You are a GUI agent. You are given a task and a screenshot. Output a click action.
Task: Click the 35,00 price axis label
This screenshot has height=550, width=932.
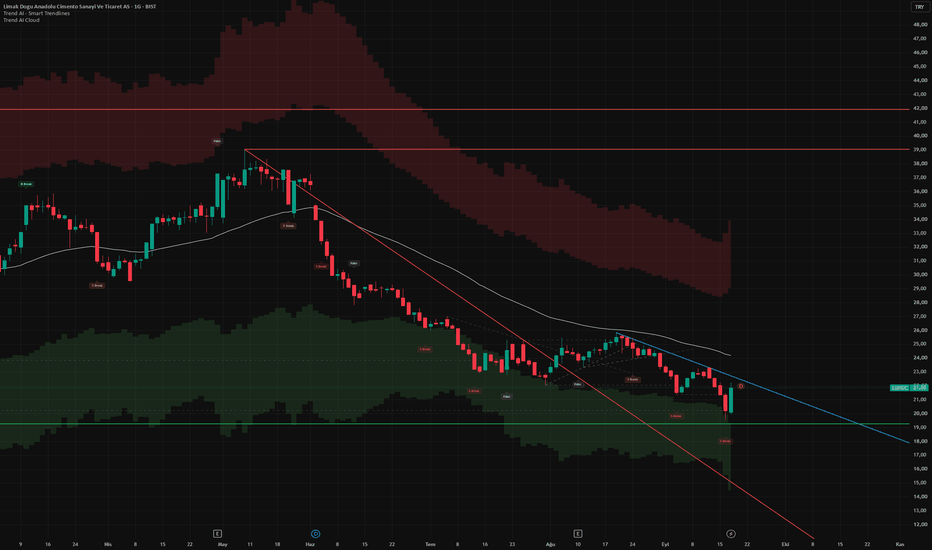click(x=920, y=205)
